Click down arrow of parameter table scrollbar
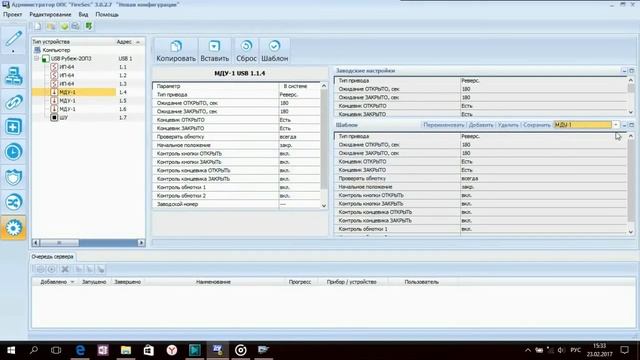The image size is (640, 360). (x=324, y=206)
